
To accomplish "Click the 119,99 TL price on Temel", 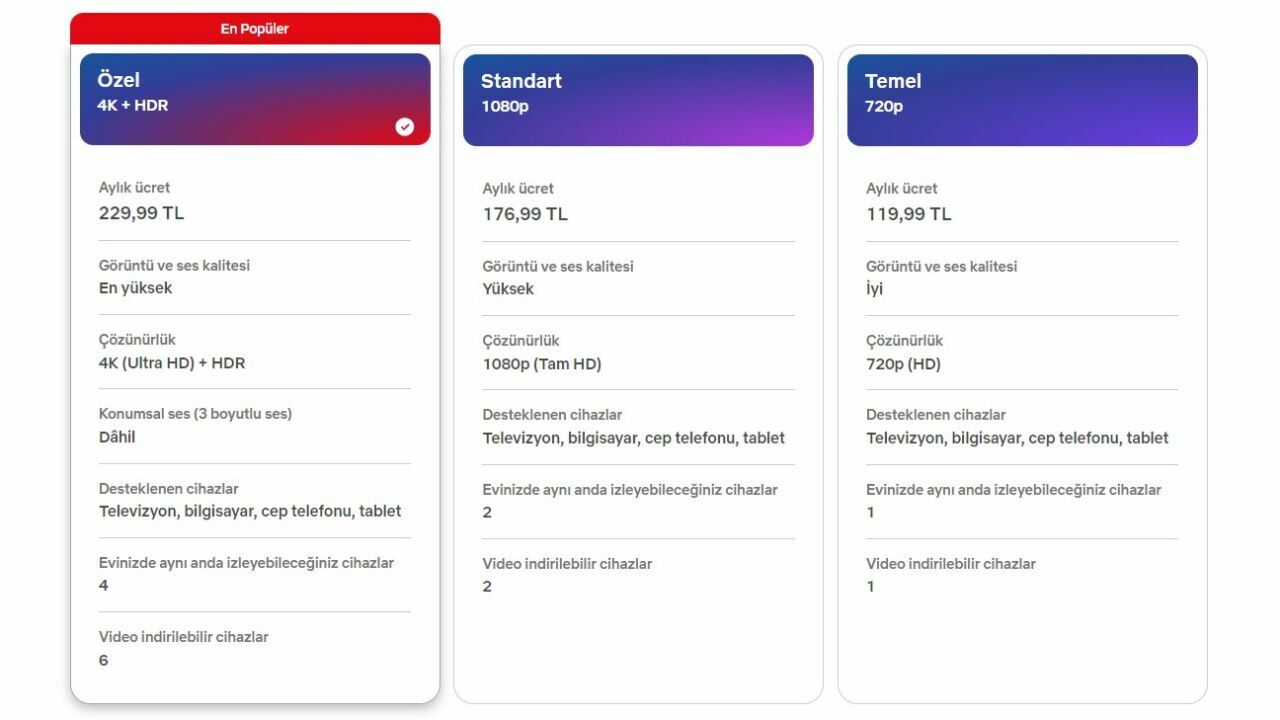I will [908, 214].
